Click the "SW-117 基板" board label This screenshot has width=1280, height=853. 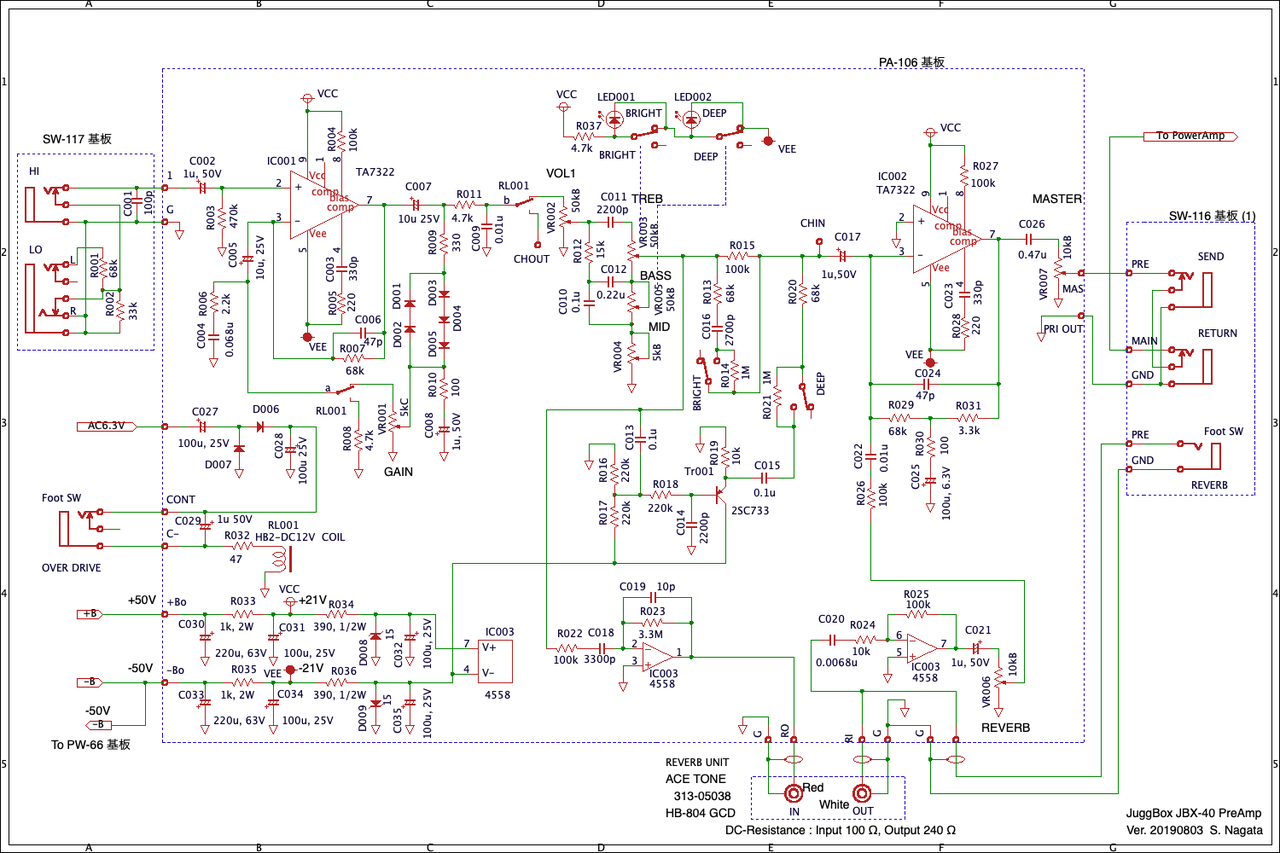(x=76, y=138)
